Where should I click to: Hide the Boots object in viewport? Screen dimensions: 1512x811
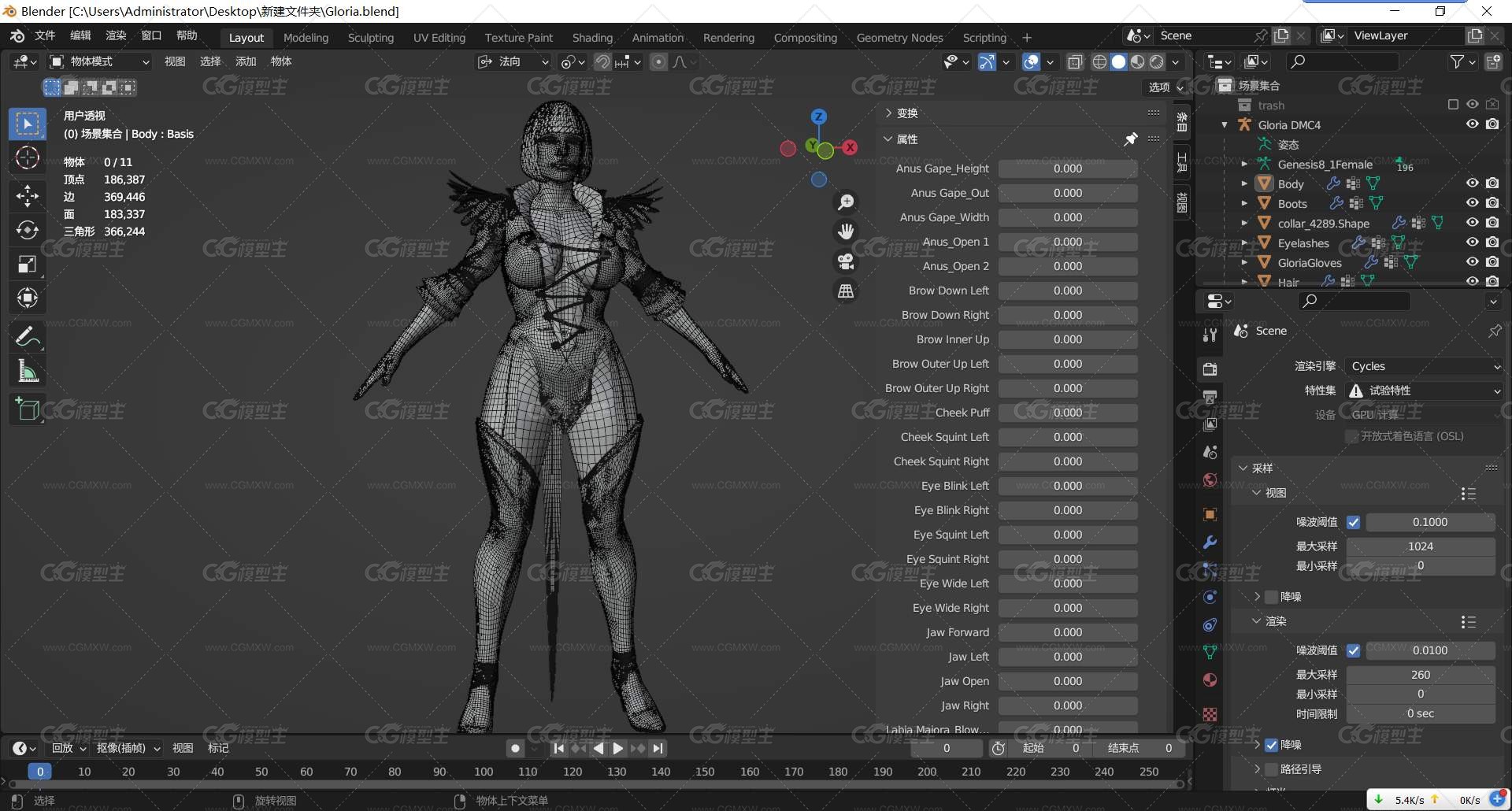[x=1472, y=203]
